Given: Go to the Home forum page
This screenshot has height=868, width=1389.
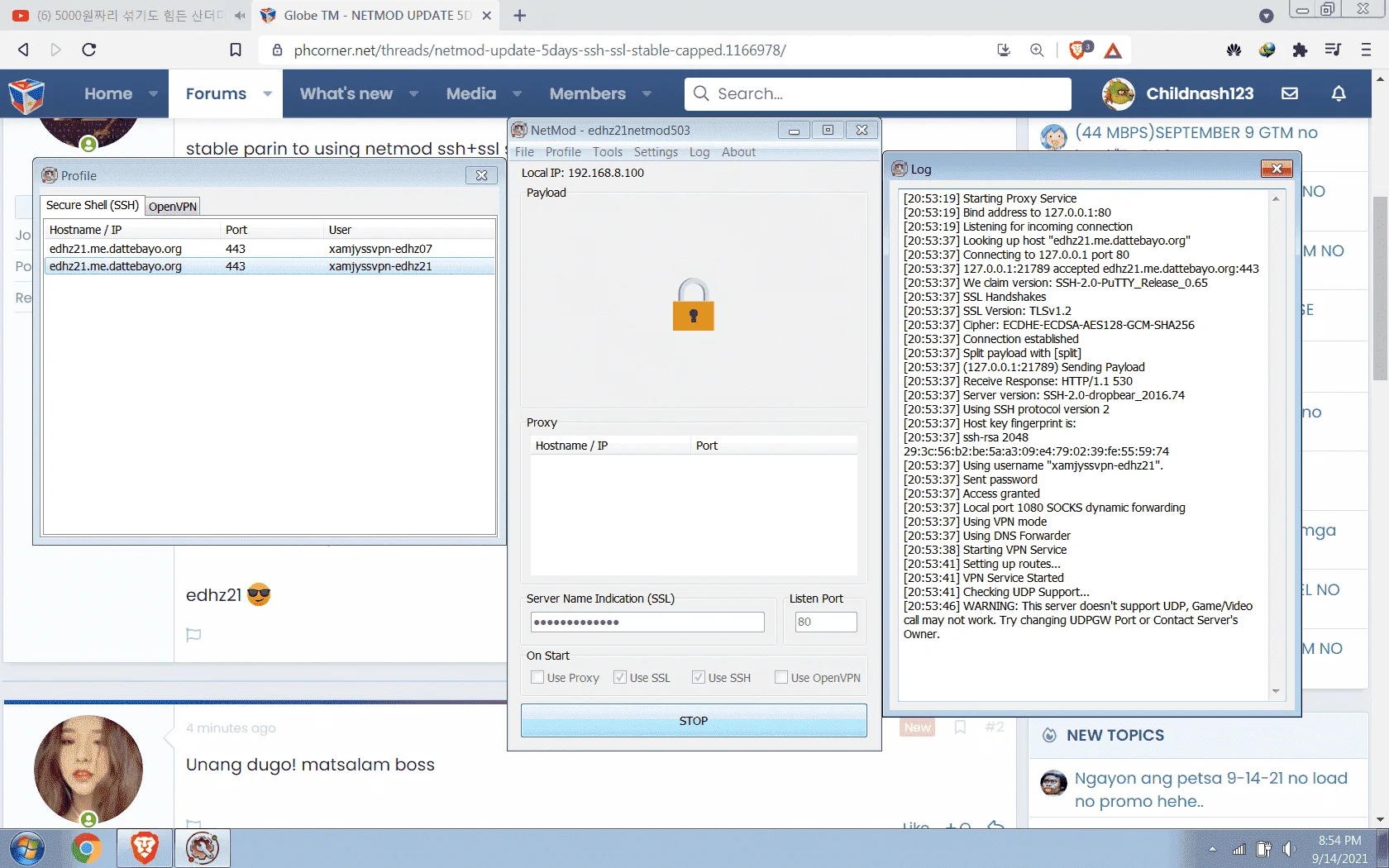Looking at the screenshot, I should point(108,93).
